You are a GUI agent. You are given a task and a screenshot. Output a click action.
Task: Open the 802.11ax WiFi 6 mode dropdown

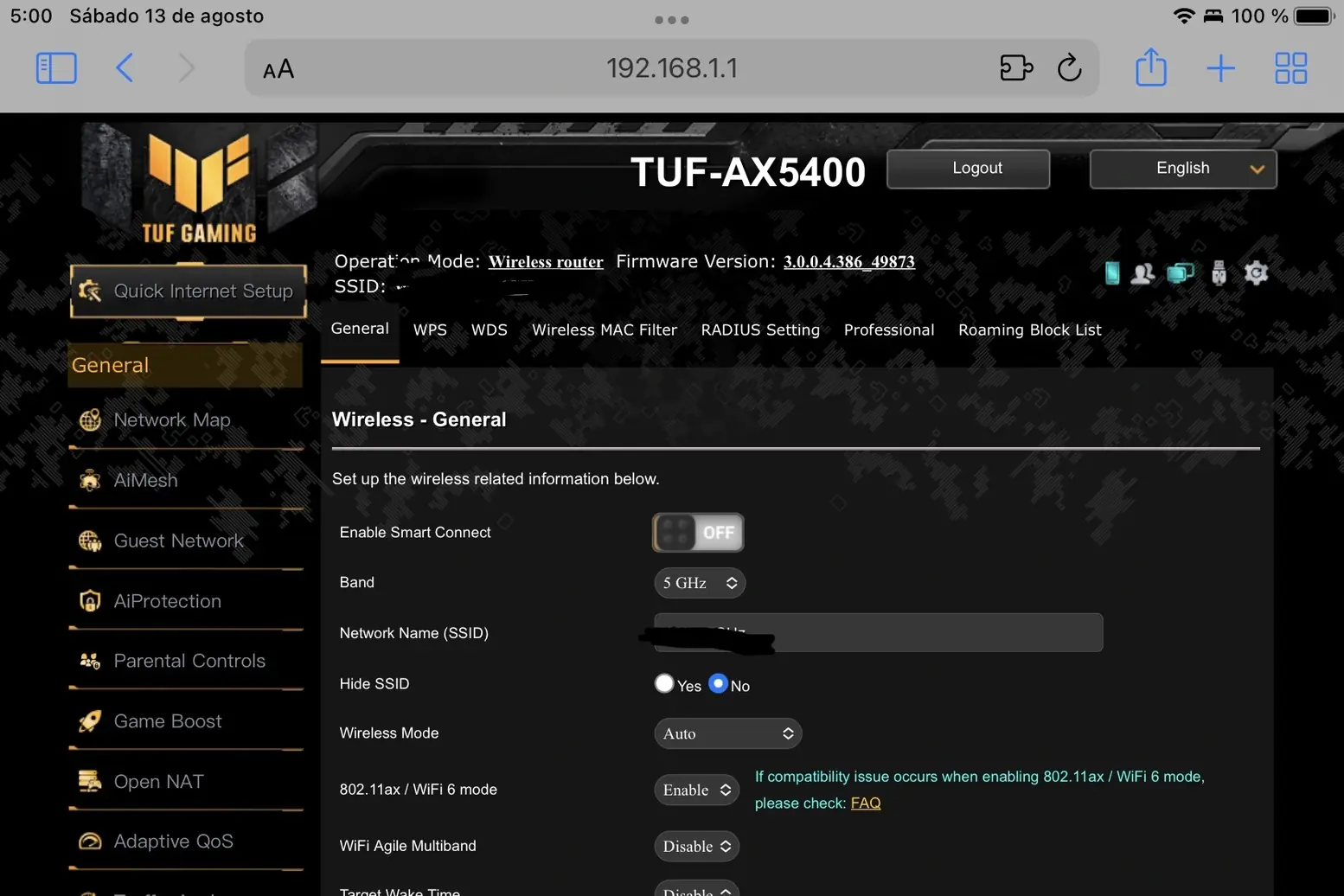coord(696,790)
